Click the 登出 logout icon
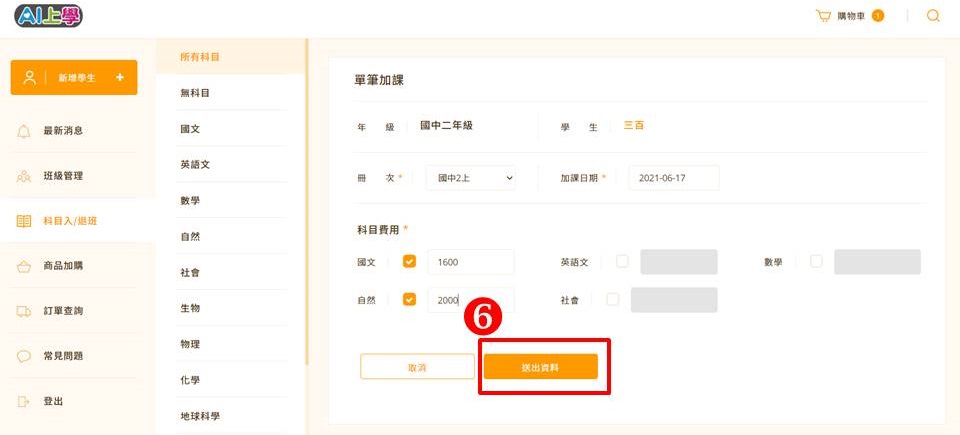960x435 pixels. [x=23, y=401]
